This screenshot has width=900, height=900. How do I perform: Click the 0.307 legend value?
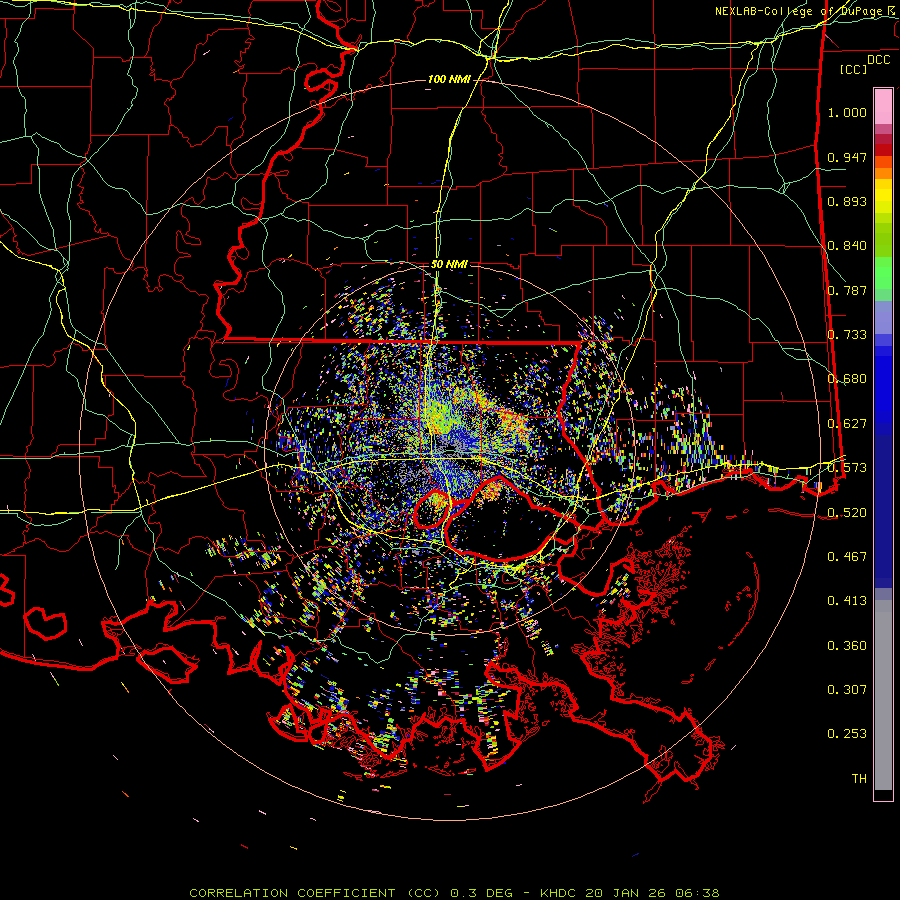(x=847, y=690)
